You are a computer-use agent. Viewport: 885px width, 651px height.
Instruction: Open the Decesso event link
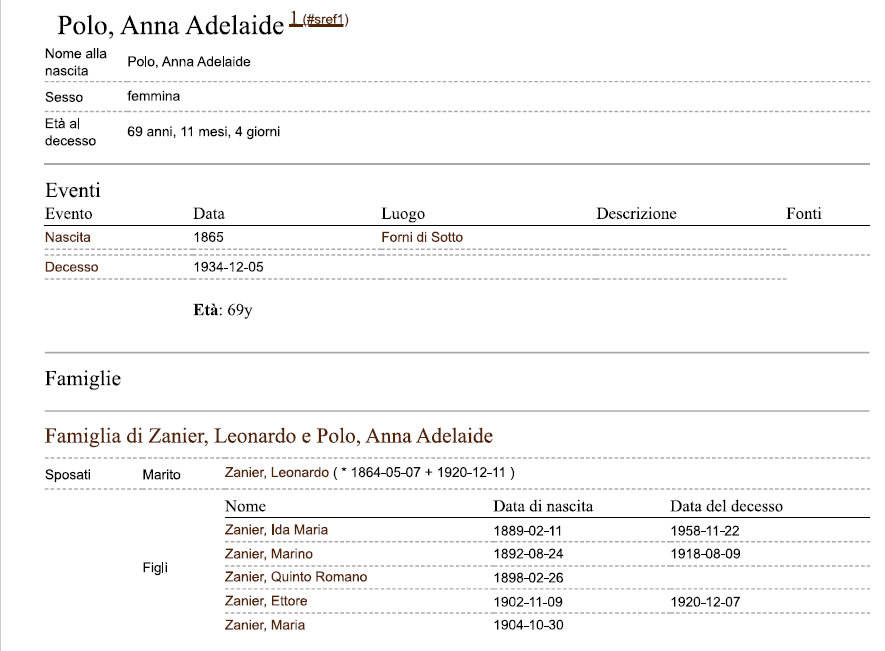pyautogui.click(x=72, y=267)
